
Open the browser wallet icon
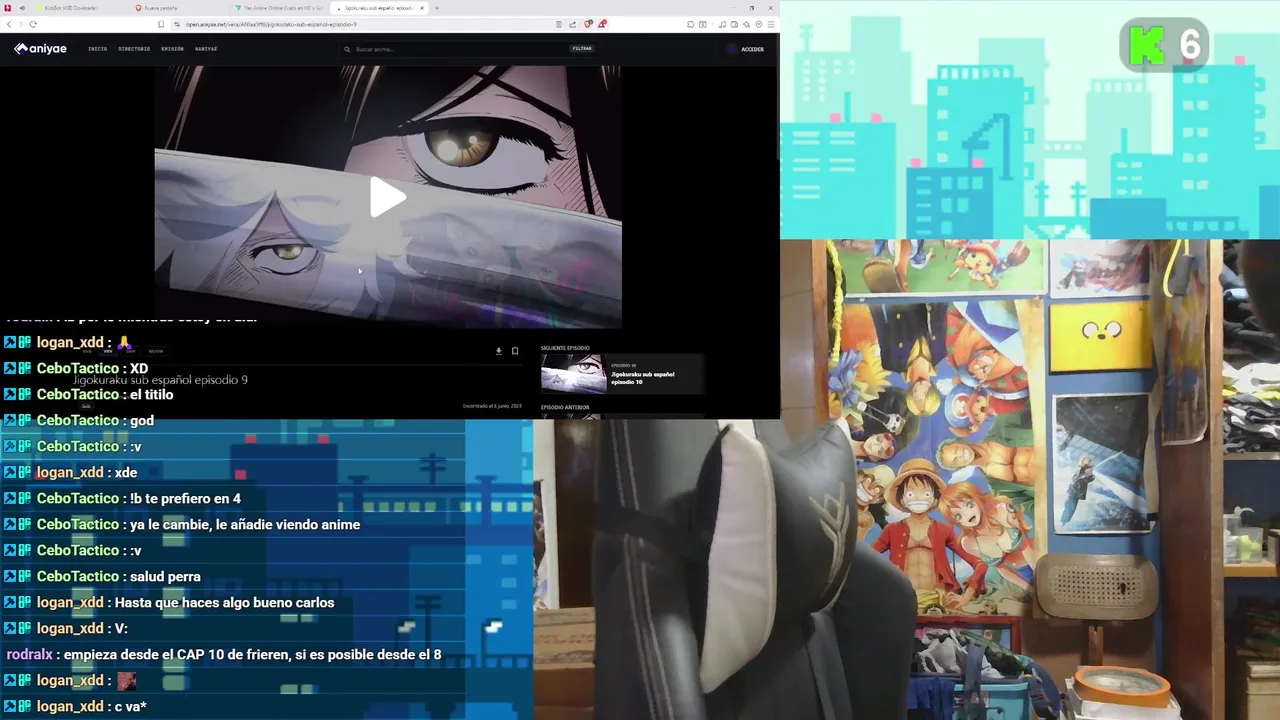(734, 24)
